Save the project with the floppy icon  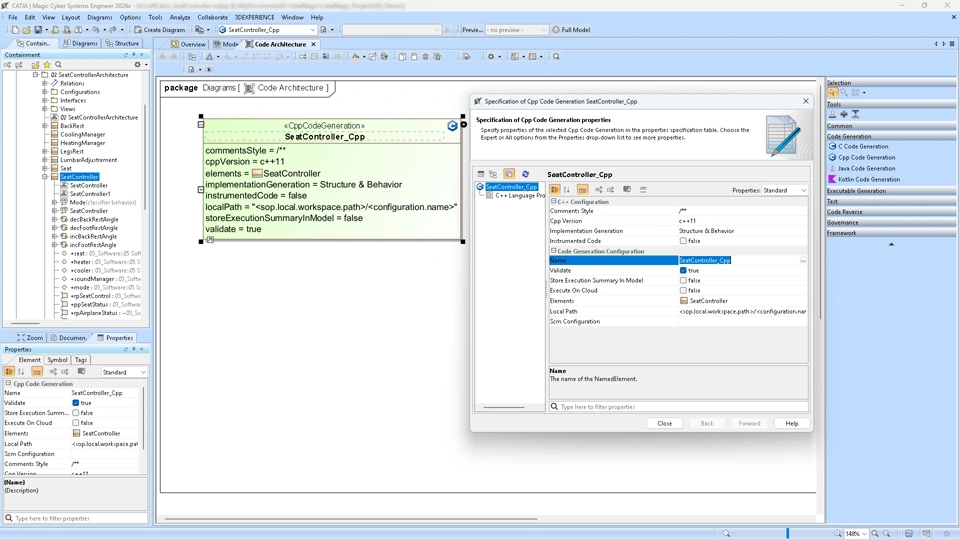pos(38,29)
